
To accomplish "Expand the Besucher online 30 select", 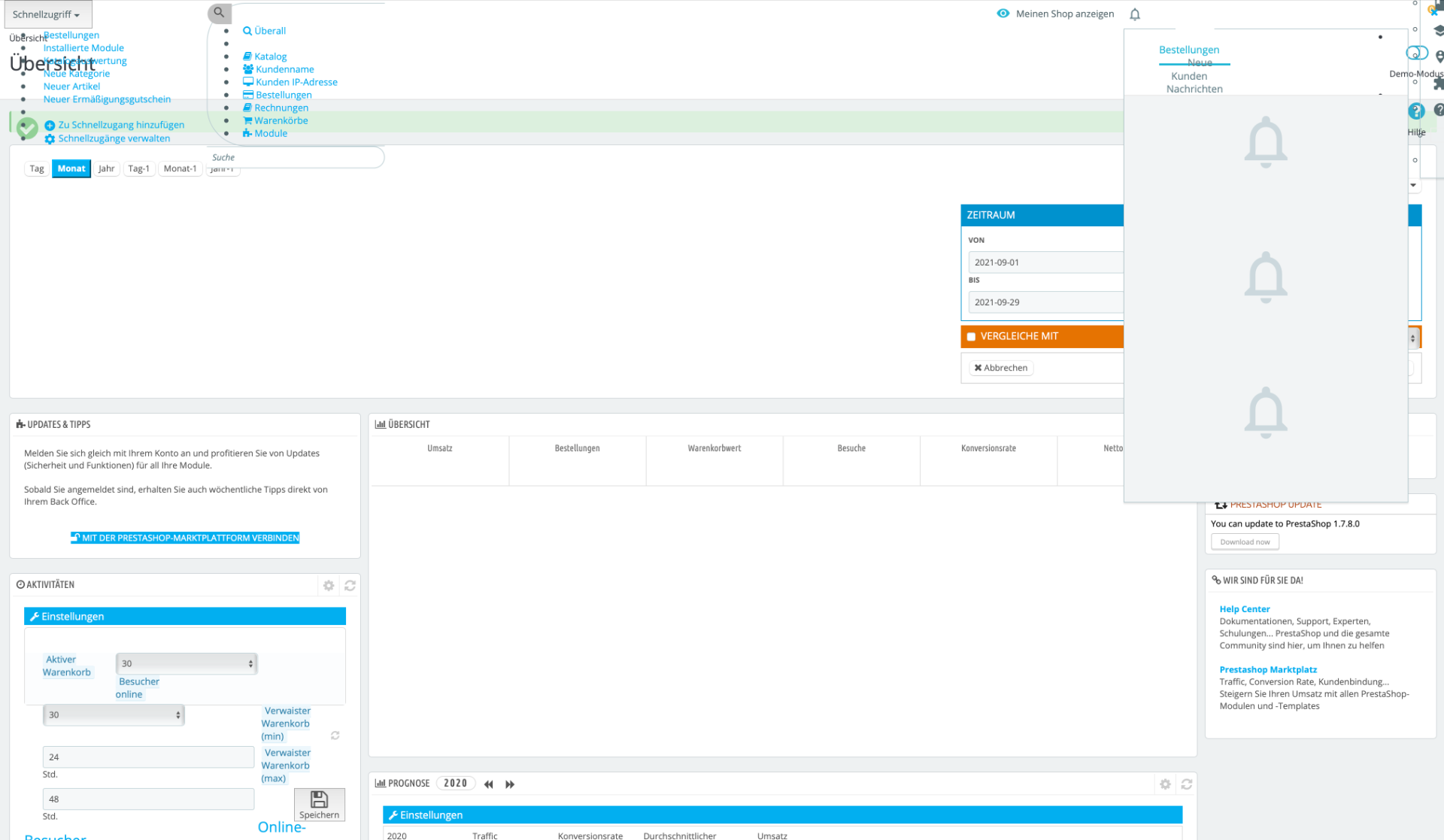I will coord(114,714).
